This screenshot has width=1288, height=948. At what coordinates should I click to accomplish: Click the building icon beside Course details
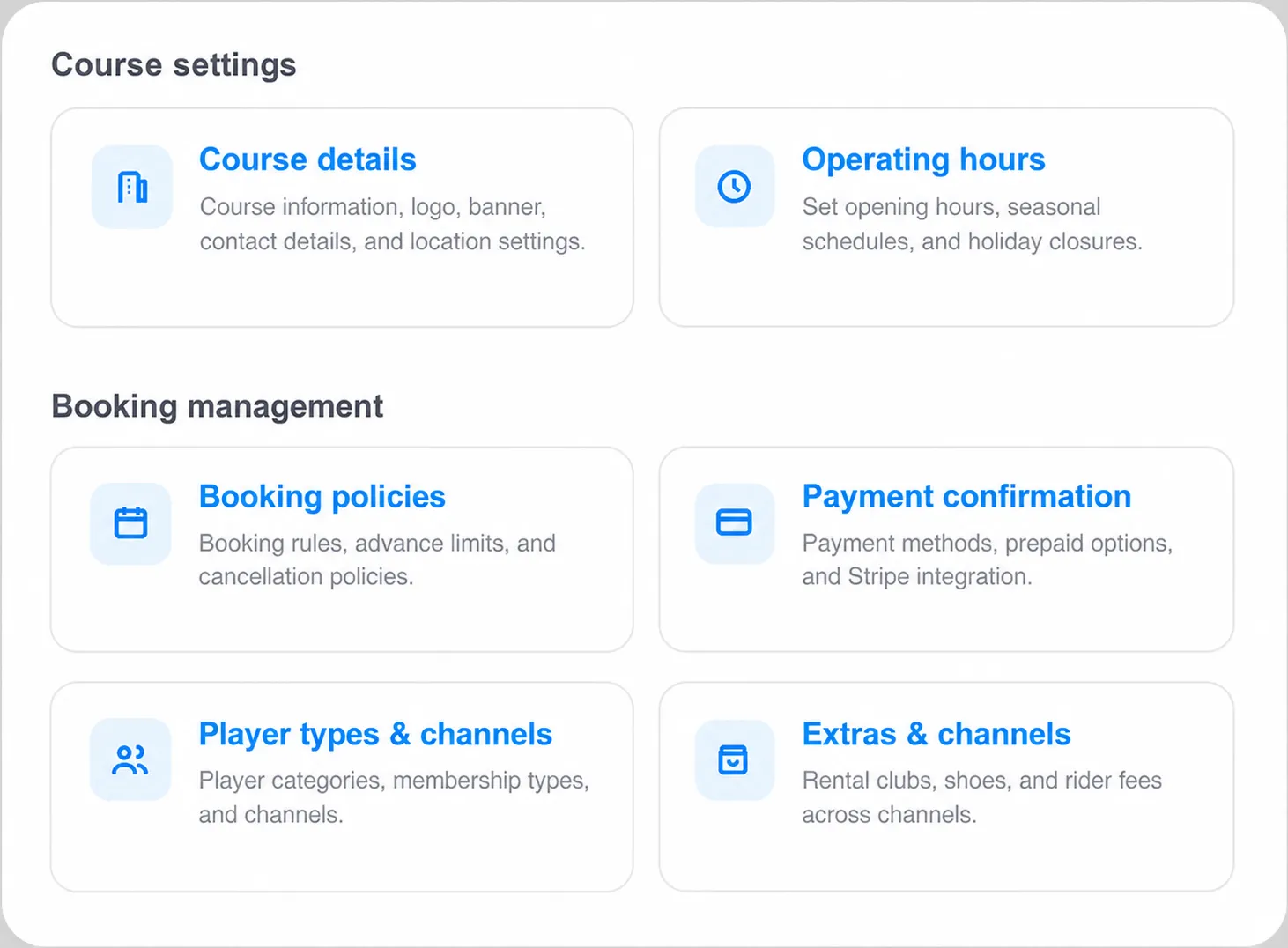132,187
